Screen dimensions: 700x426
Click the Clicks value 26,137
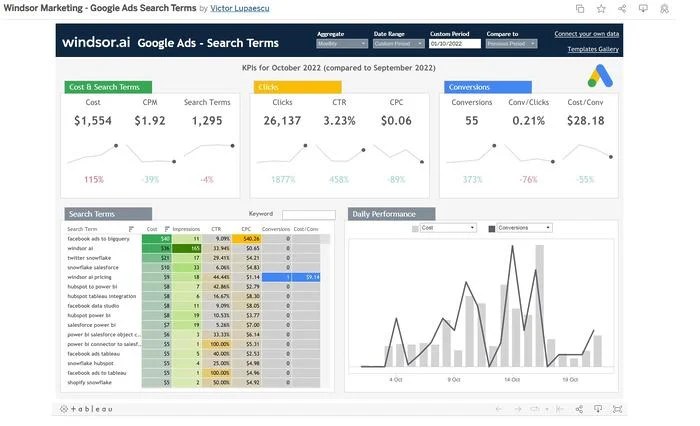tap(282, 121)
